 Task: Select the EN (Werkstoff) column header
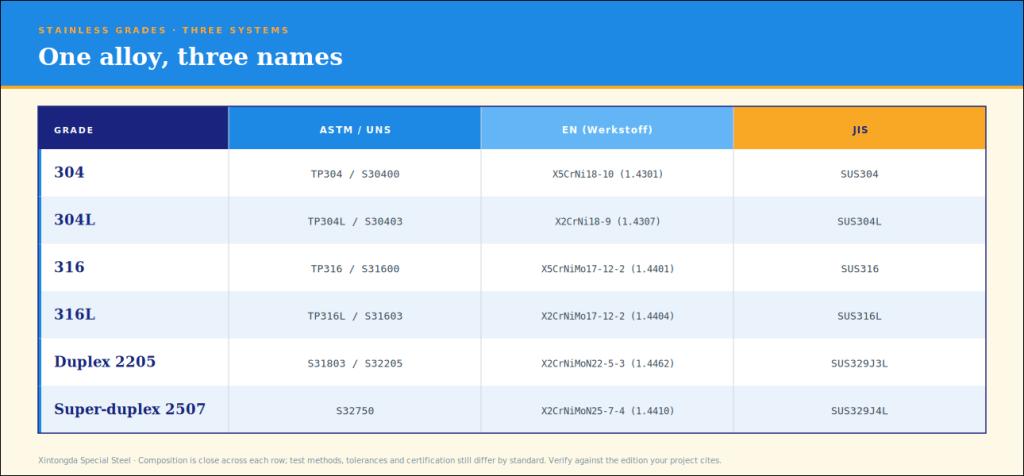coord(607,129)
